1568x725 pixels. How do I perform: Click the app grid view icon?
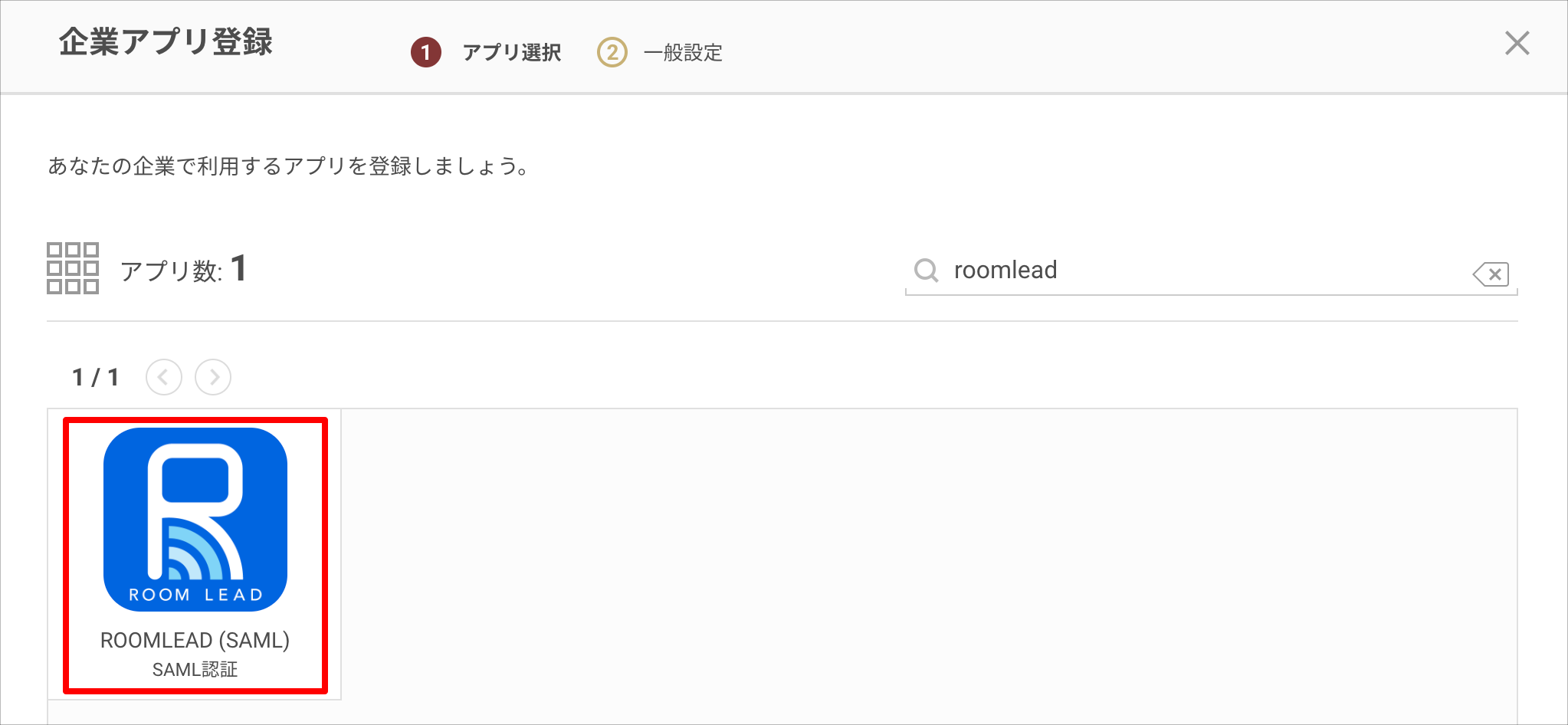73,268
